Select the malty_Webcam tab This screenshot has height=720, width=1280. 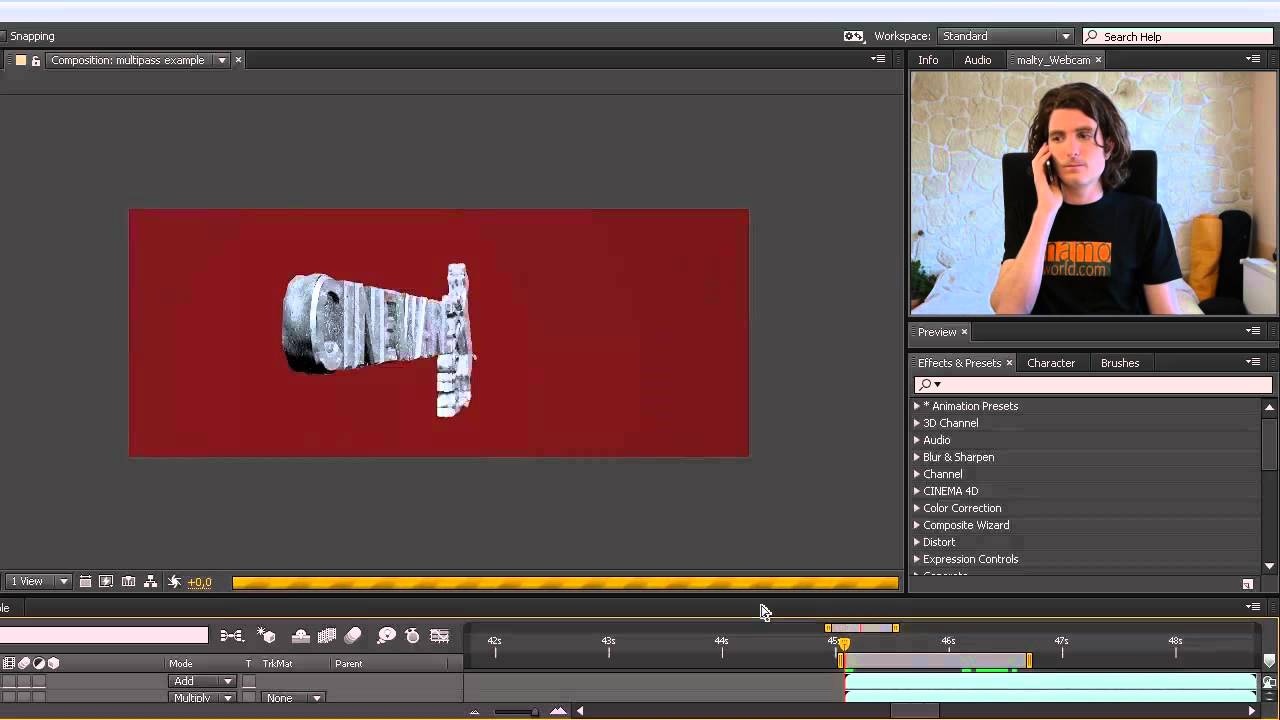(x=1053, y=60)
